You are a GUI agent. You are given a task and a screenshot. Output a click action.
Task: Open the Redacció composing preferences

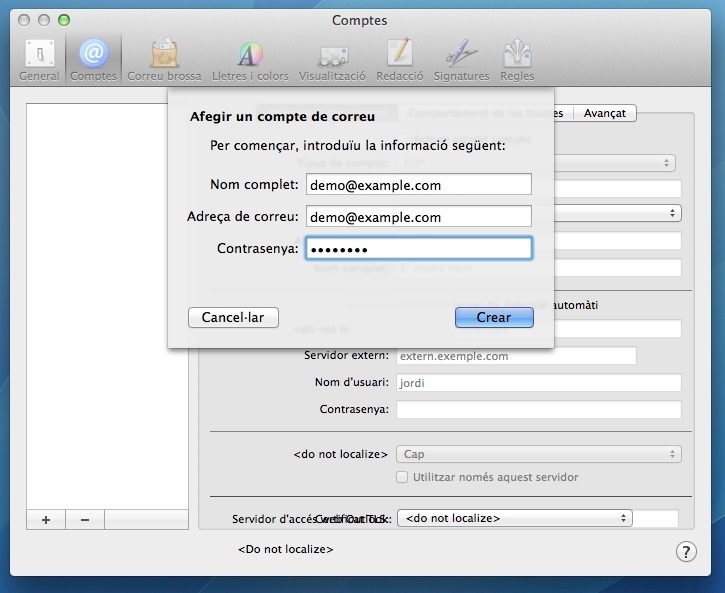[399, 60]
